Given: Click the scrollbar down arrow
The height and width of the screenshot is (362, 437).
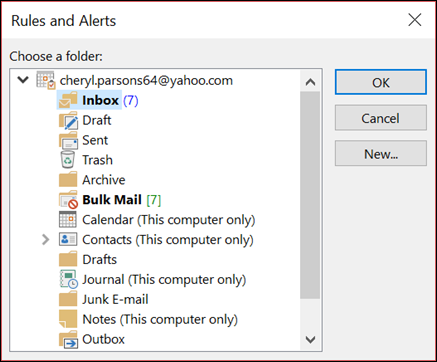Looking at the screenshot, I should click(310, 340).
